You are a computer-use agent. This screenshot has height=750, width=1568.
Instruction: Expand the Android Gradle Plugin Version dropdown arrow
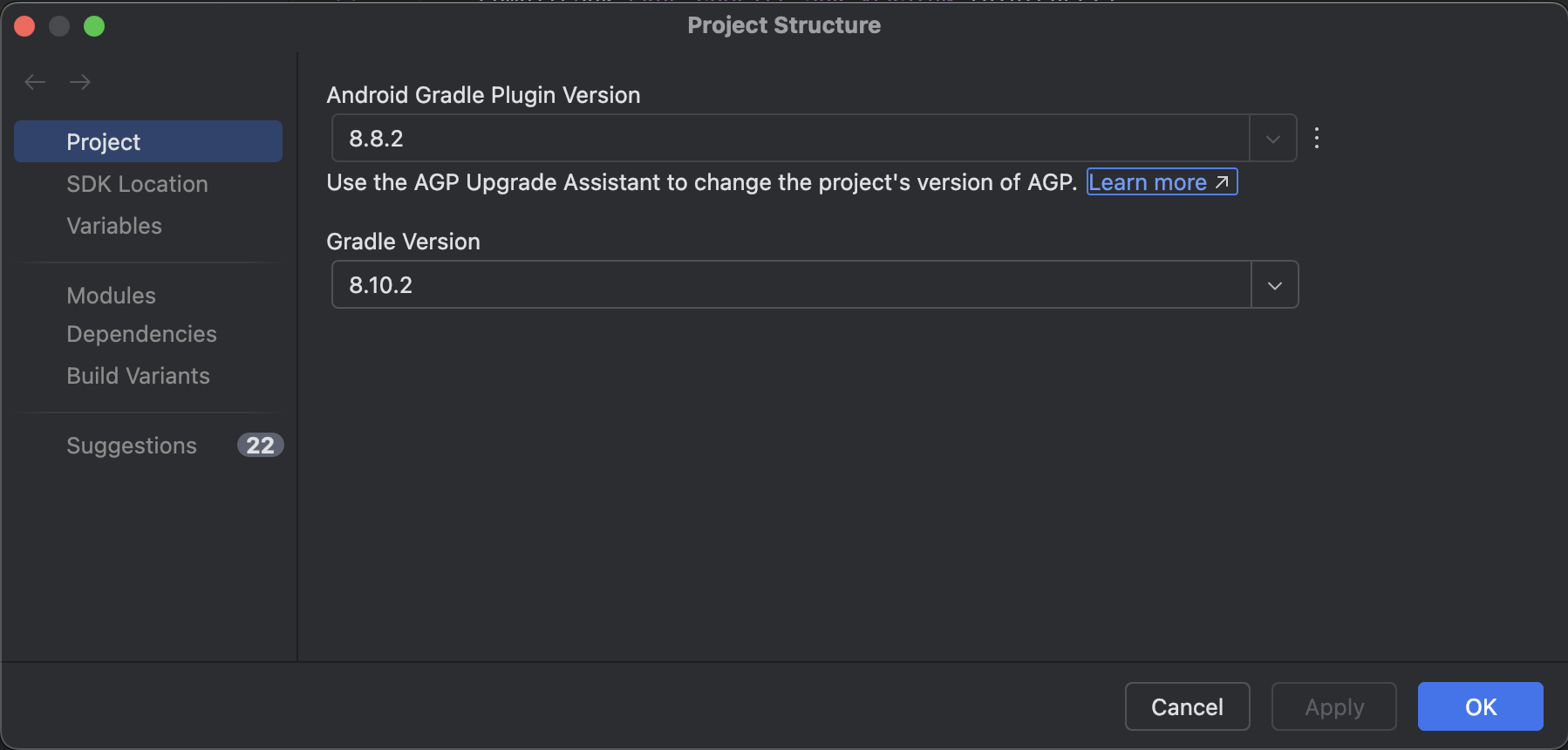coord(1273,139)
